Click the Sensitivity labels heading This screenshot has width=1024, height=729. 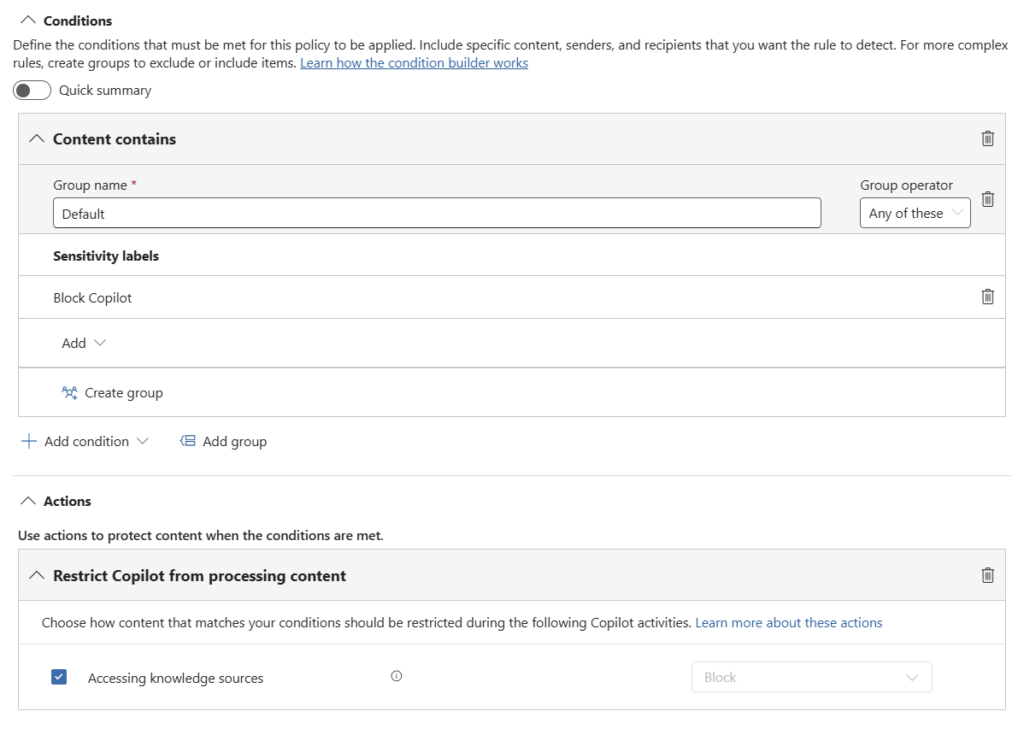(106, 256)
